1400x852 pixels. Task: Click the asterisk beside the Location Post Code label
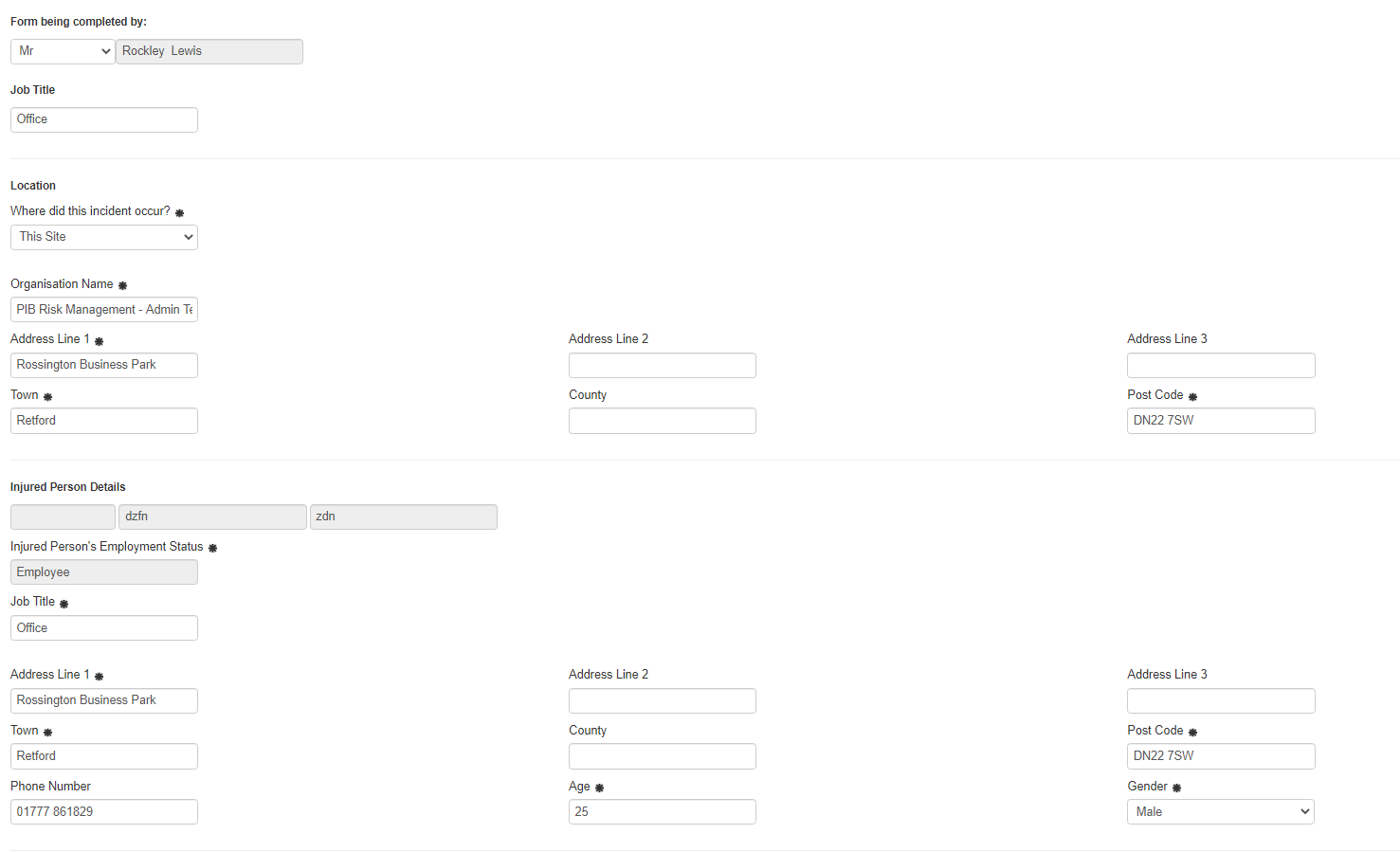[1192, 395]
